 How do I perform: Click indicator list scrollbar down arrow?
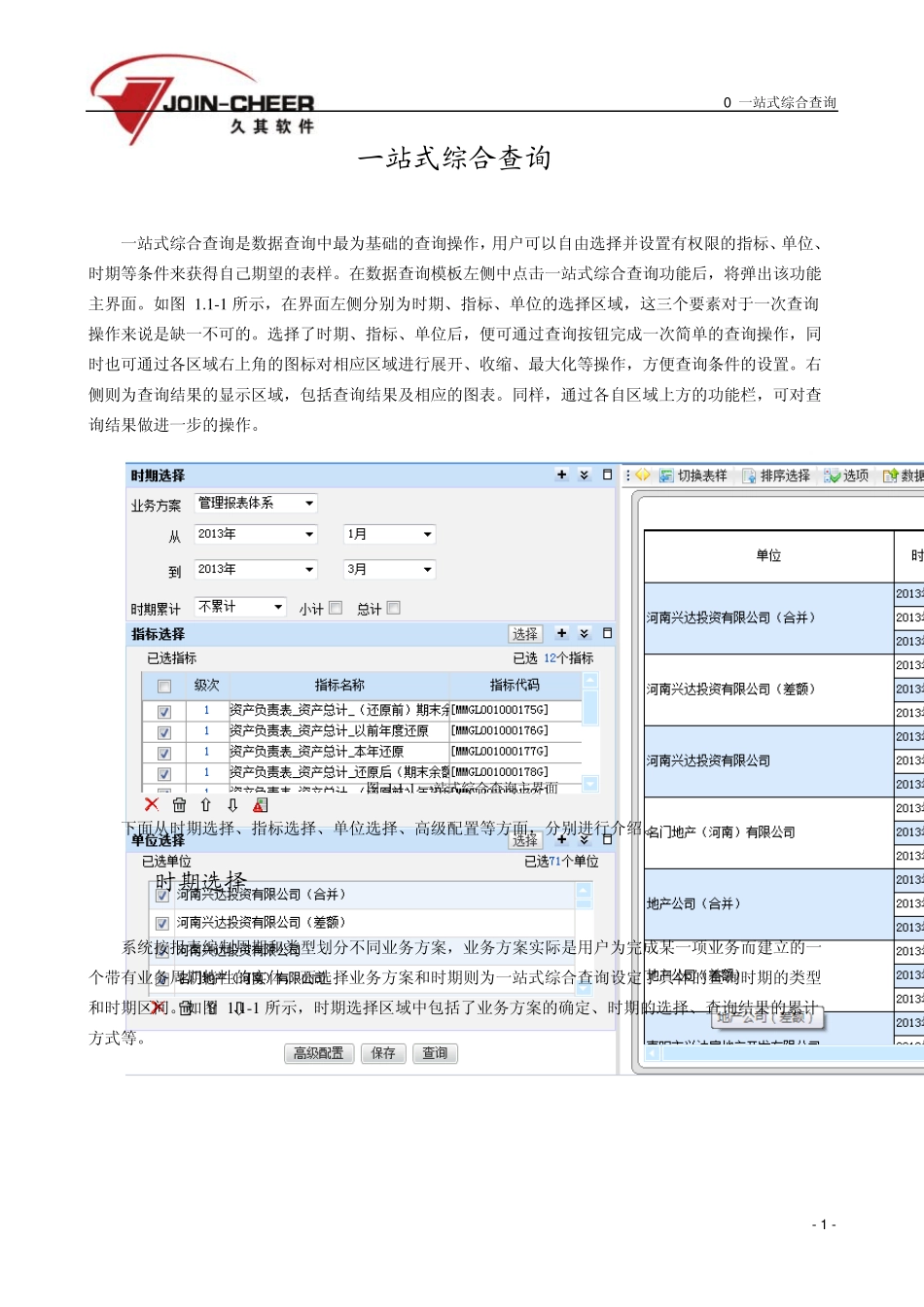(590, 784)
